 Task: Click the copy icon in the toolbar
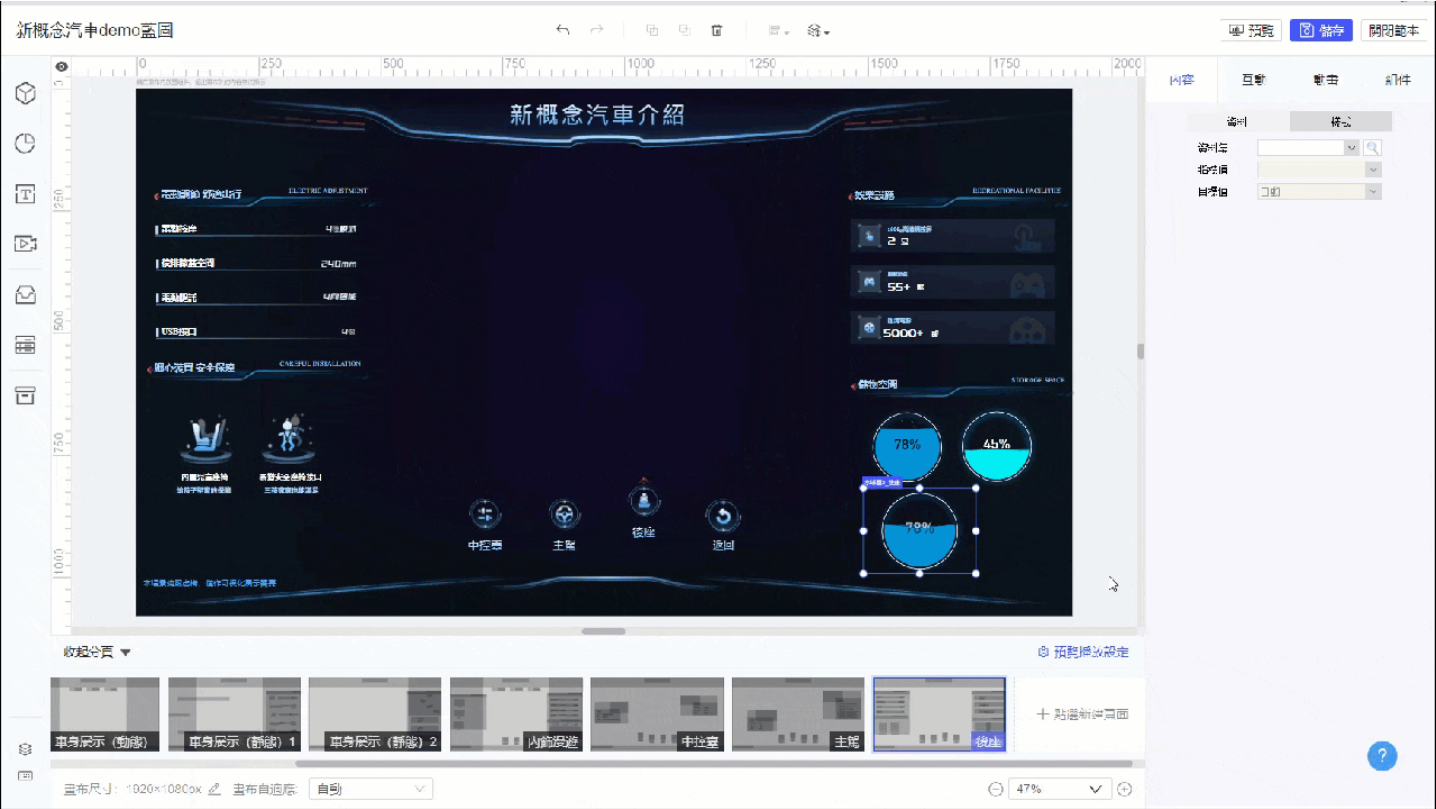[652, 30]
